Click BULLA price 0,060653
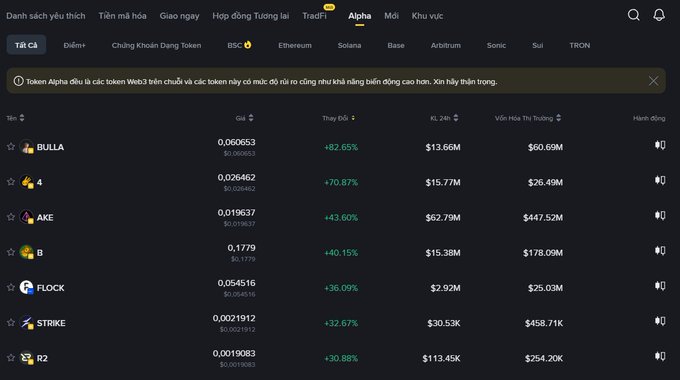The image size is (680, 380). 236,142
